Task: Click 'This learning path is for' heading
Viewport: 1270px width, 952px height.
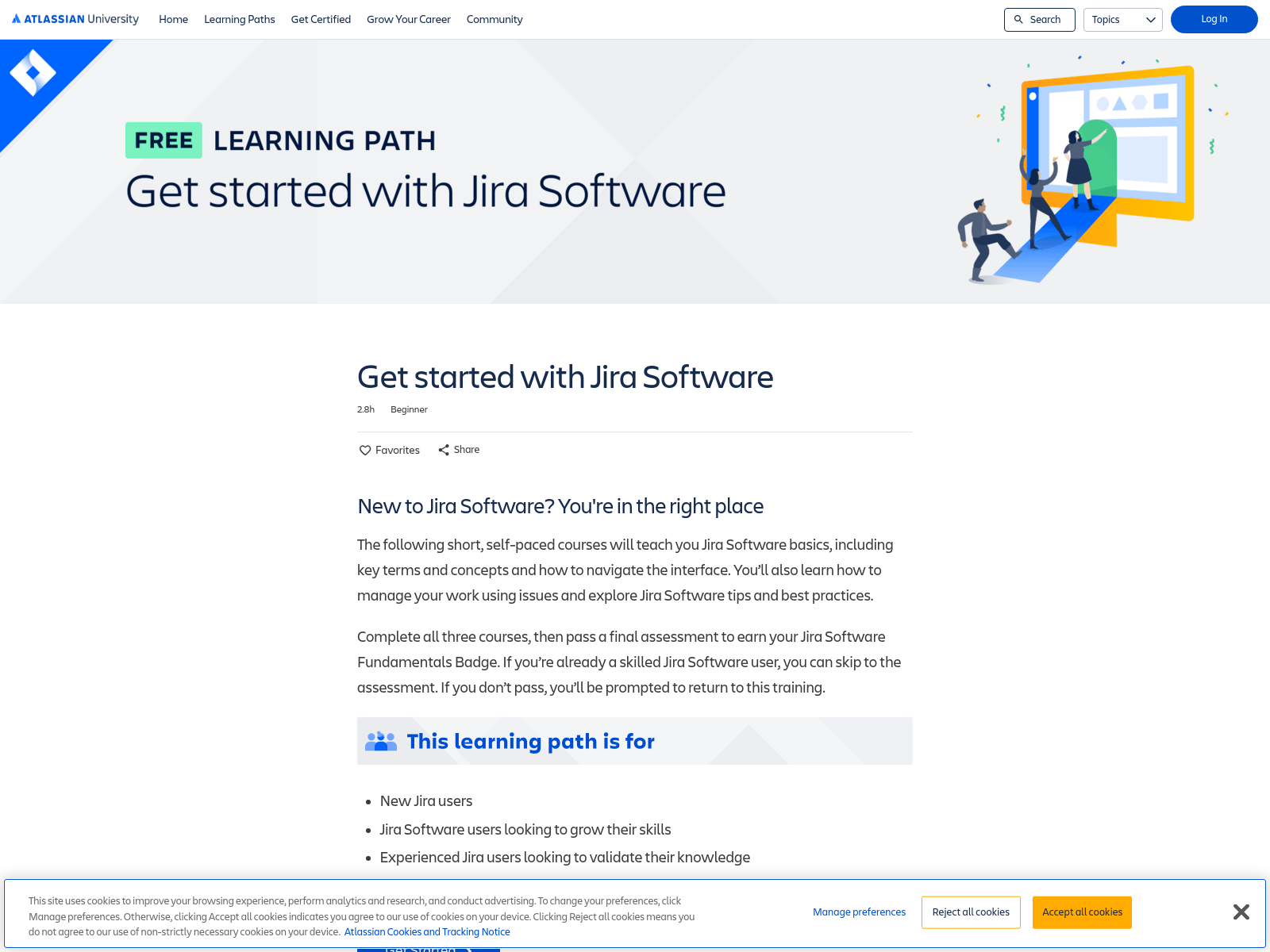Action: (530, 741)
